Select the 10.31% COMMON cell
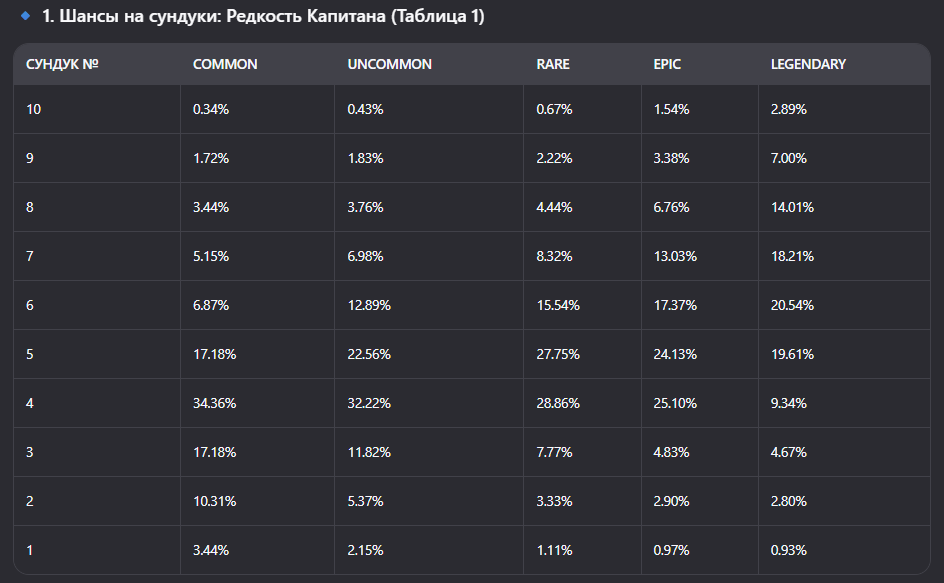The width and height of the screenshot is (944, 583). point(214,501)
